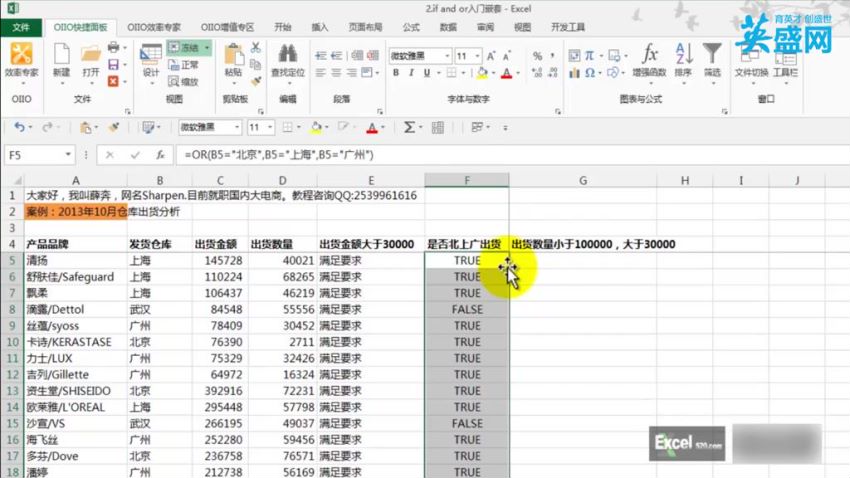The width and height of the screenshot is (850, 478).
Task: Click the ribbon save floppy icon
Action: (x=113, y=65)
